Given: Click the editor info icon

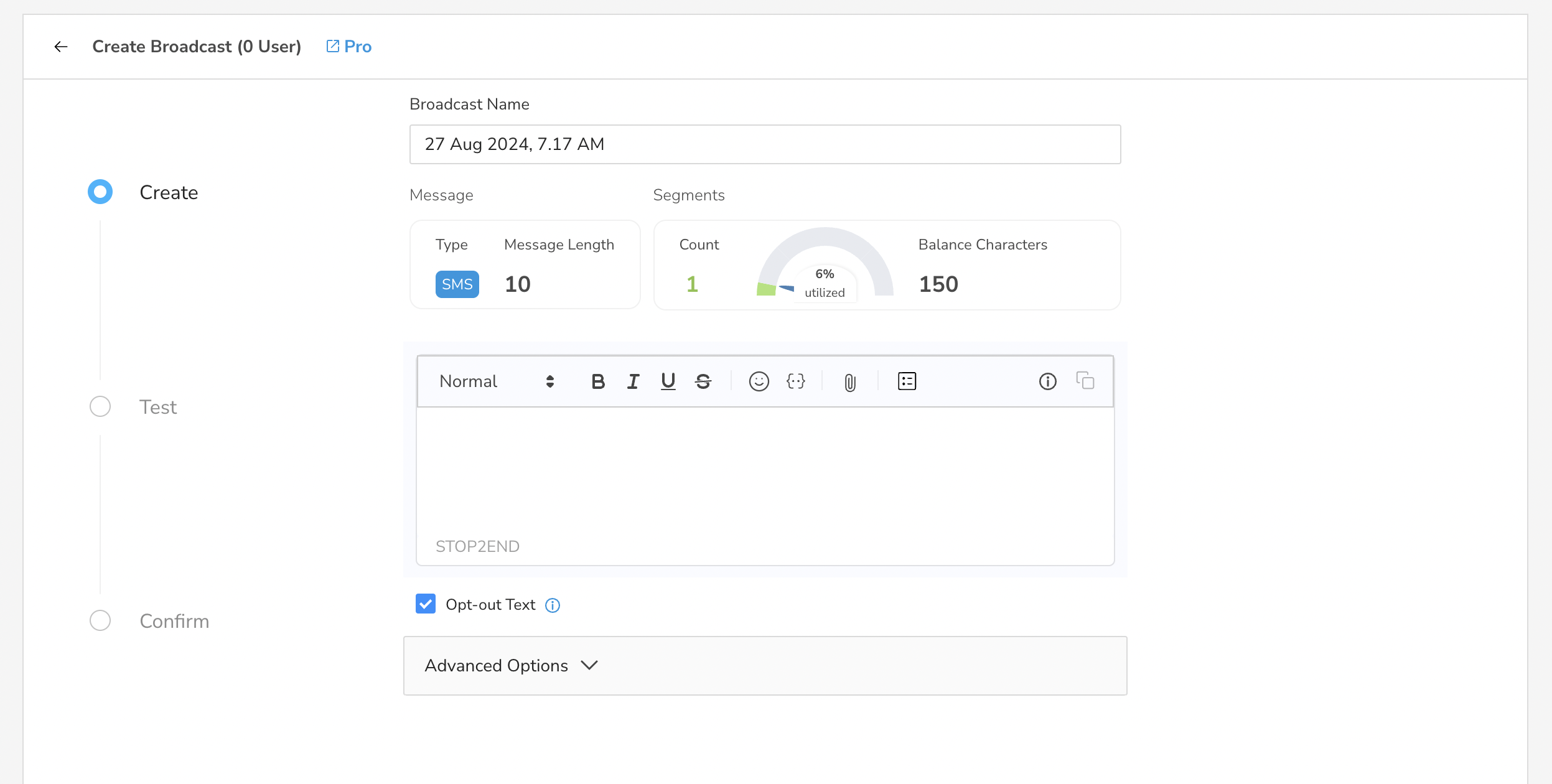Looking at the screenshot, I should pyautogui.click(x=1048, y=381).
